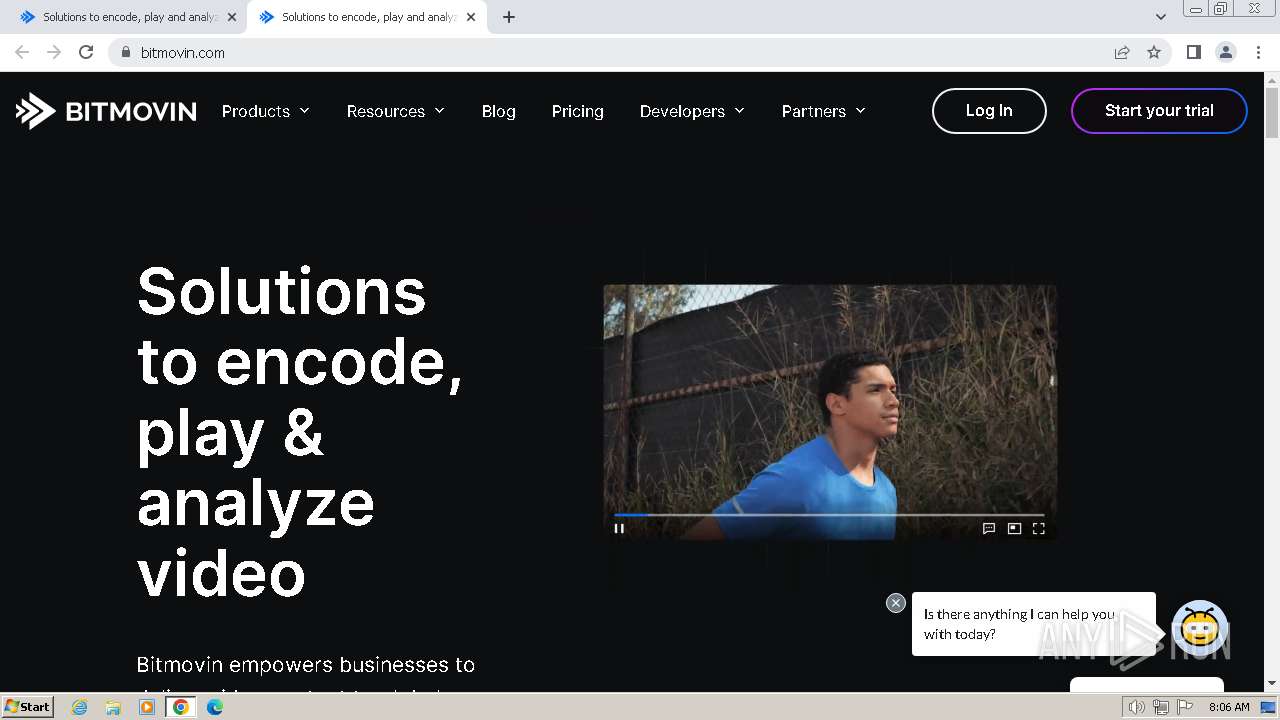Switch to the first browser tab

tap(127, 17)
